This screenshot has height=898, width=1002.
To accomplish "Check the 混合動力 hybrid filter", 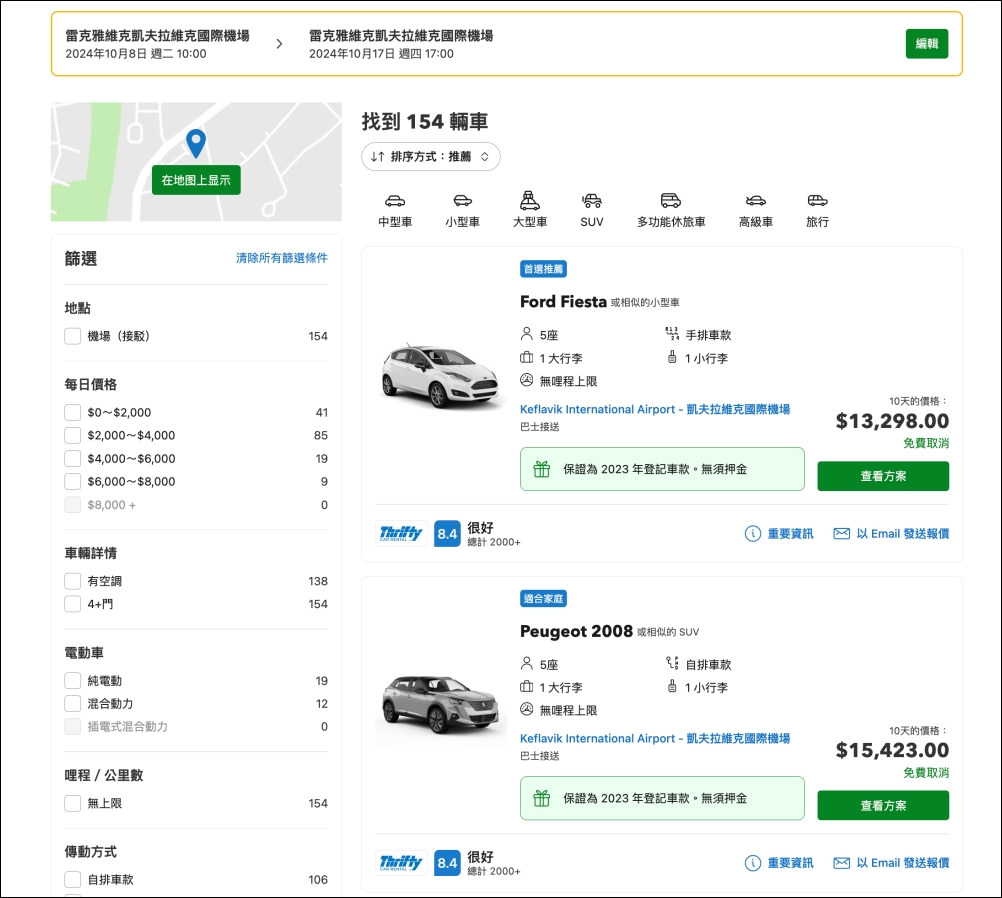I will [73, 704].
